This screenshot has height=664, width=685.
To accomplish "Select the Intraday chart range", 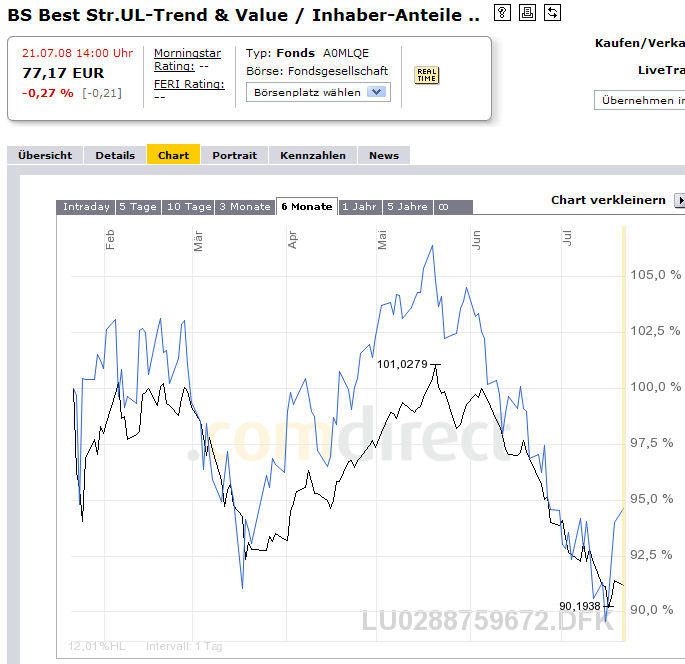I will [x=86, y=207].
